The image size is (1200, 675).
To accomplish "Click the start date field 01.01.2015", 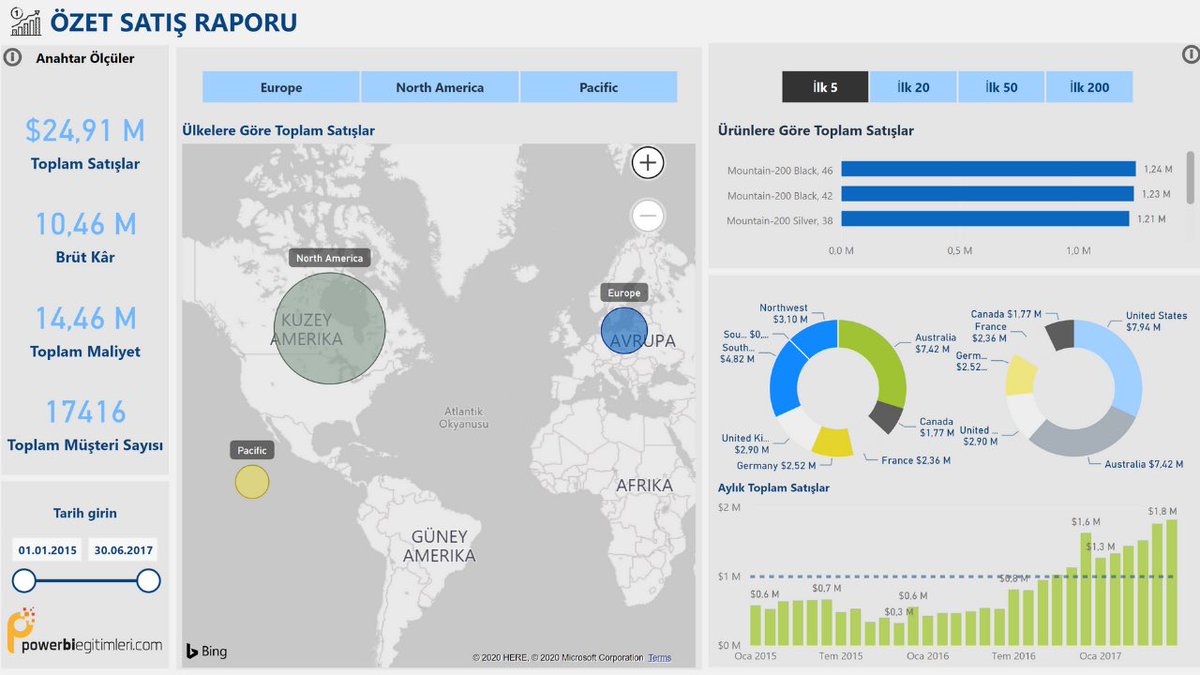I will coord(47,550).
